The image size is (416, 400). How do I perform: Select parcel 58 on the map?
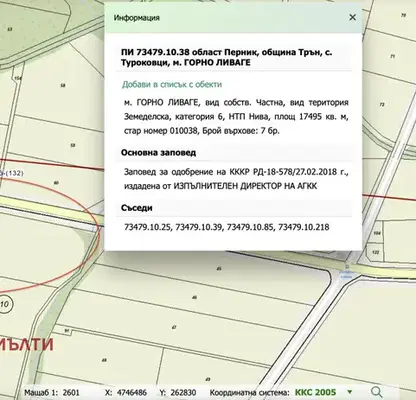point(63,86)
